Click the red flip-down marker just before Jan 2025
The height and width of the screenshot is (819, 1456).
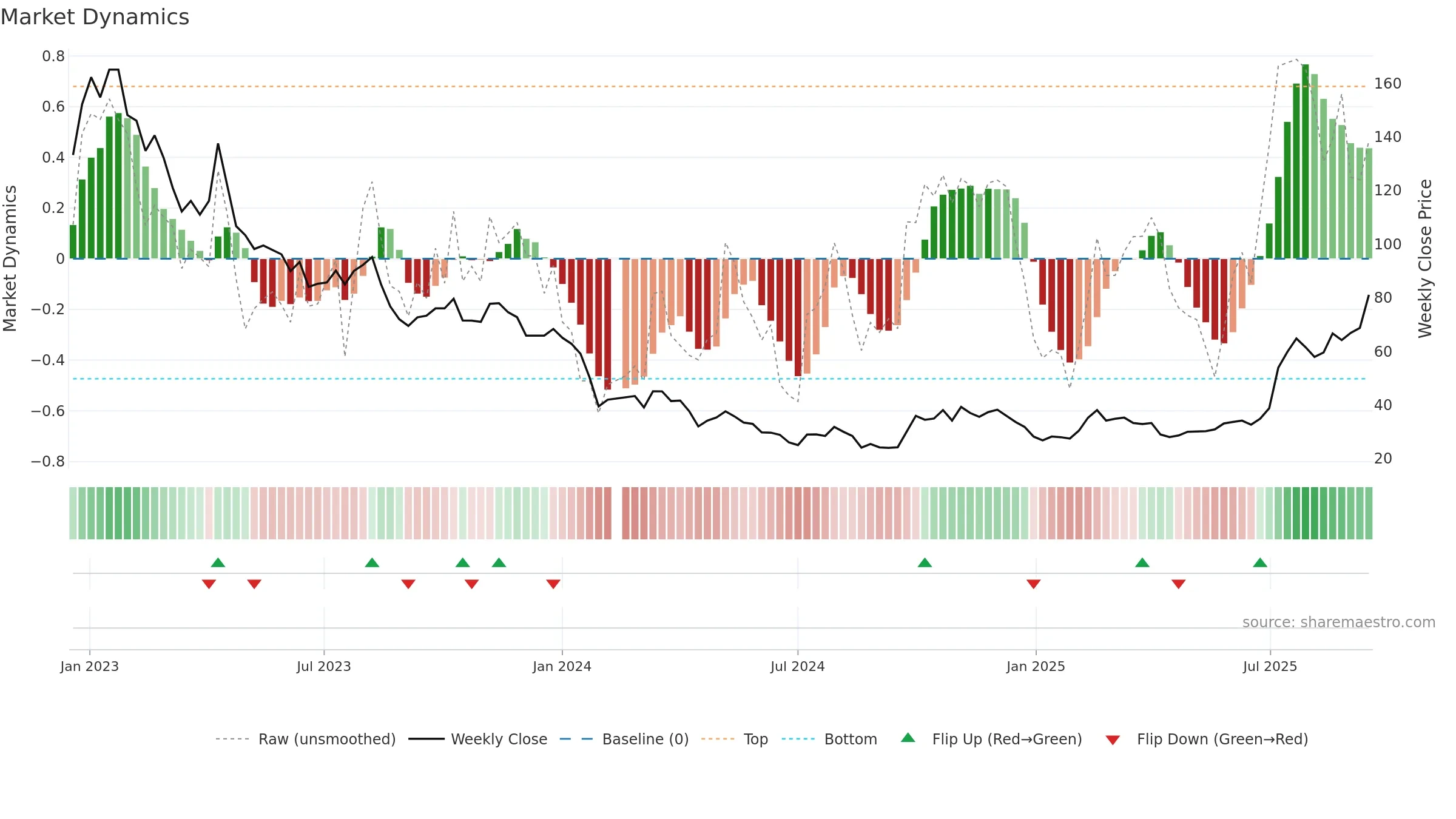tap(1034, 584)
